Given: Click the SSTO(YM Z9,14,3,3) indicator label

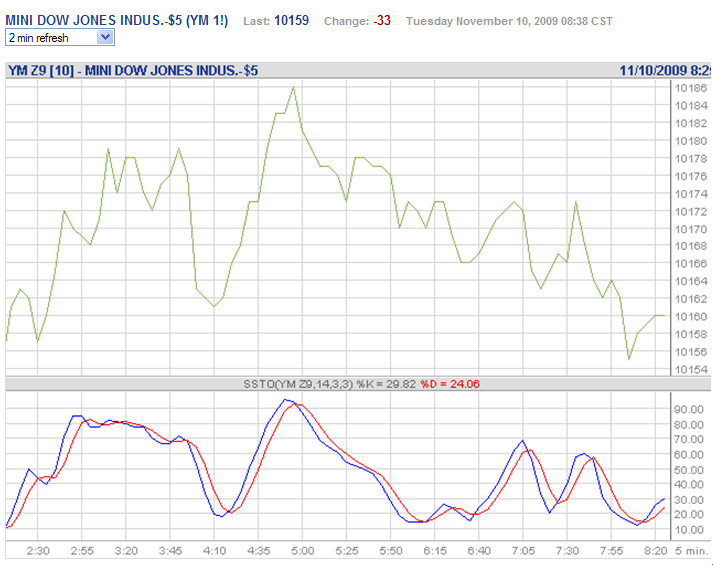Looking at the screenshot, I should coord(298,384).
